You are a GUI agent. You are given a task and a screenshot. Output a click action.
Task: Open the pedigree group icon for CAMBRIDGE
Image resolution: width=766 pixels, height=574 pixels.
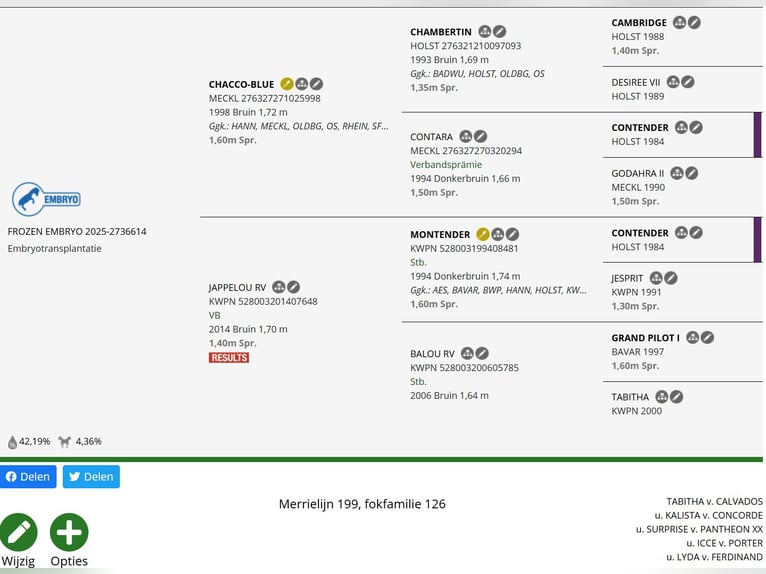(x=680, y=22)
